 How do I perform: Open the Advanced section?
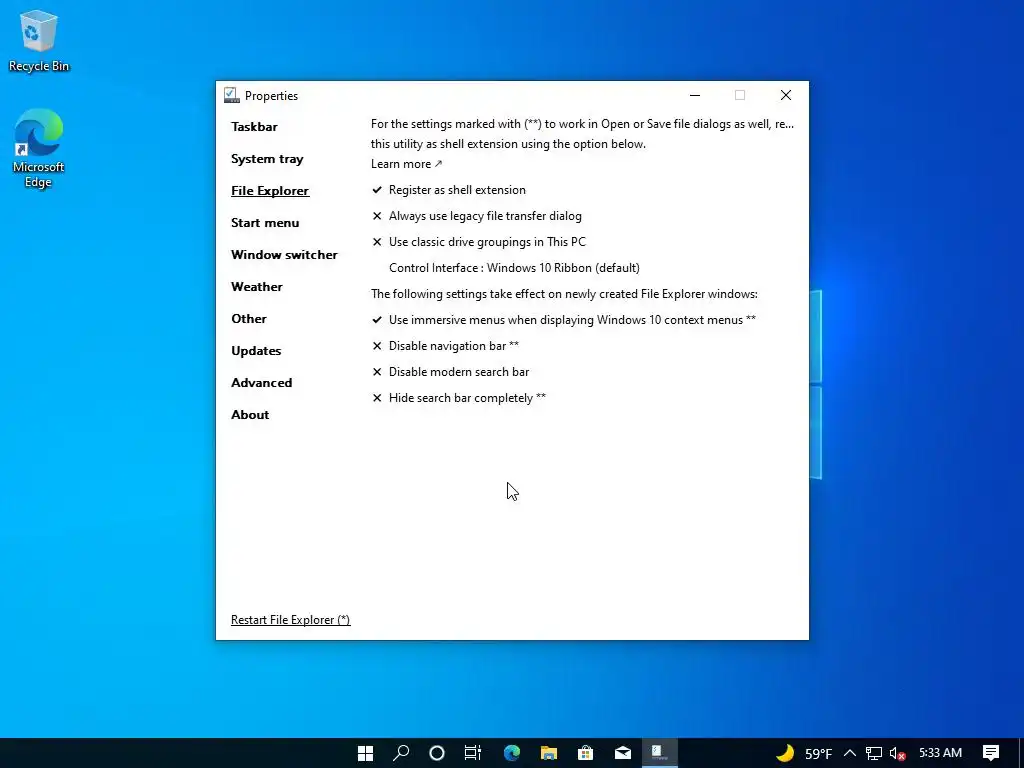coord(261,383)
